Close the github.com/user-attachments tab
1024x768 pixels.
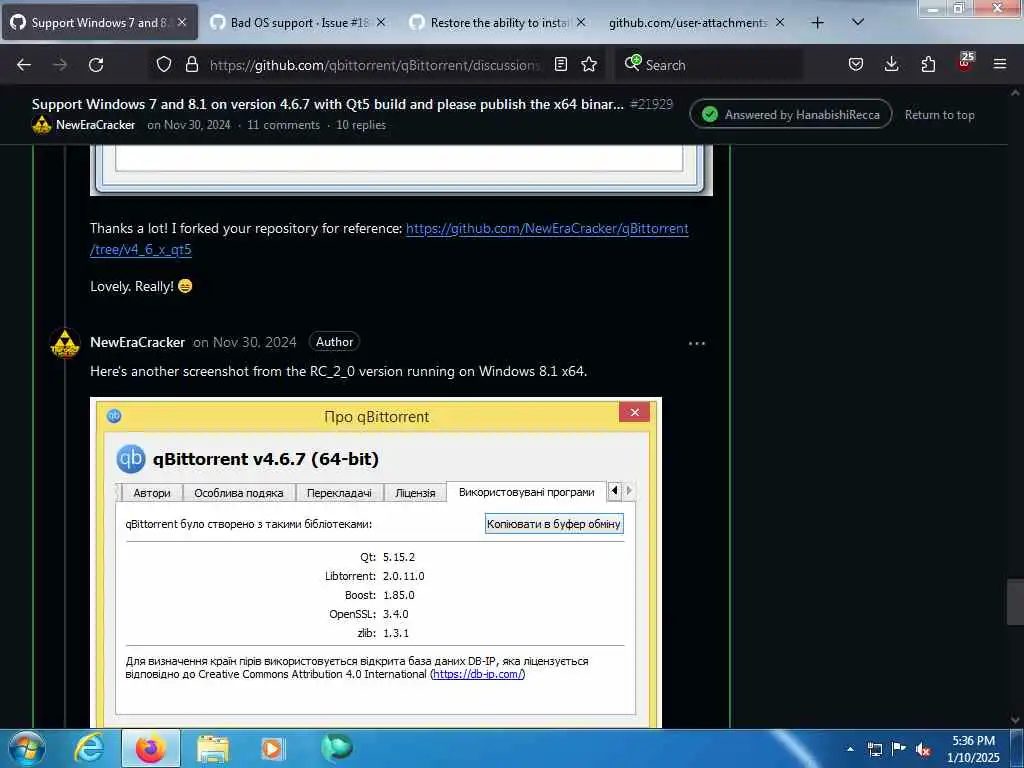click(x=780, y=23)
